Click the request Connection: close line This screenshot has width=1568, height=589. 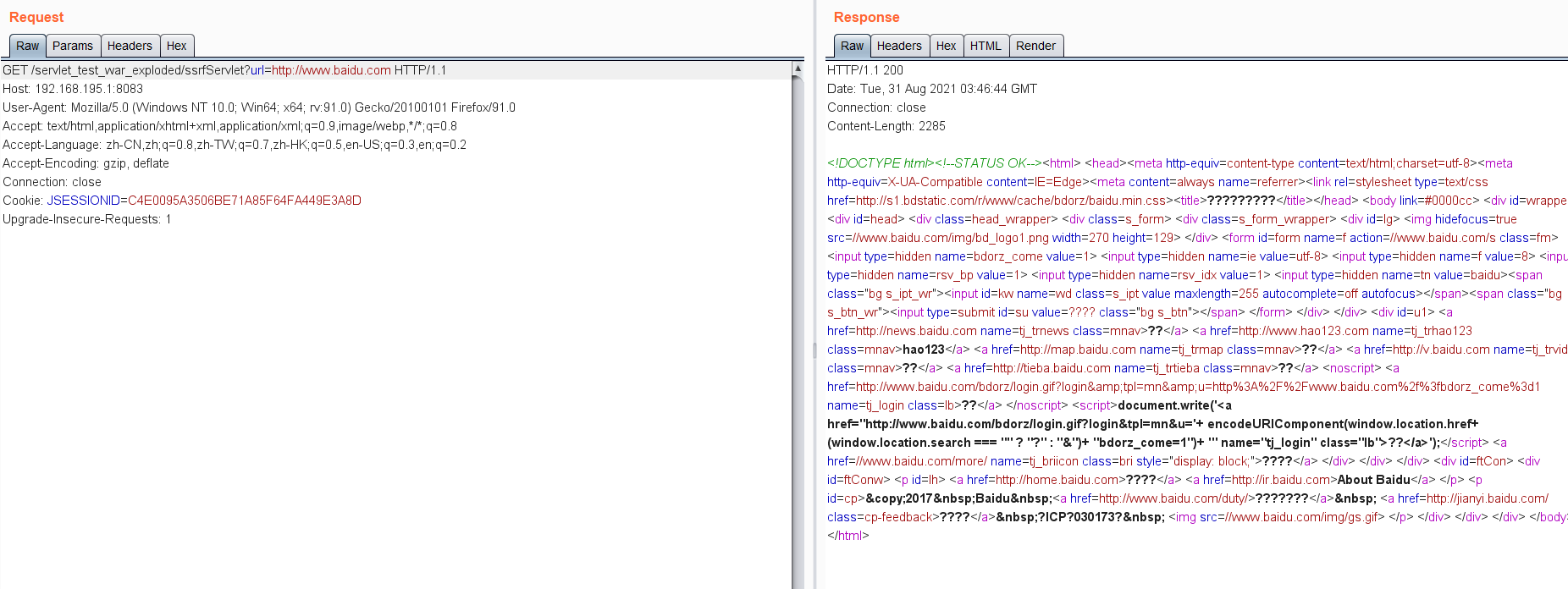[x=52, y=182]
